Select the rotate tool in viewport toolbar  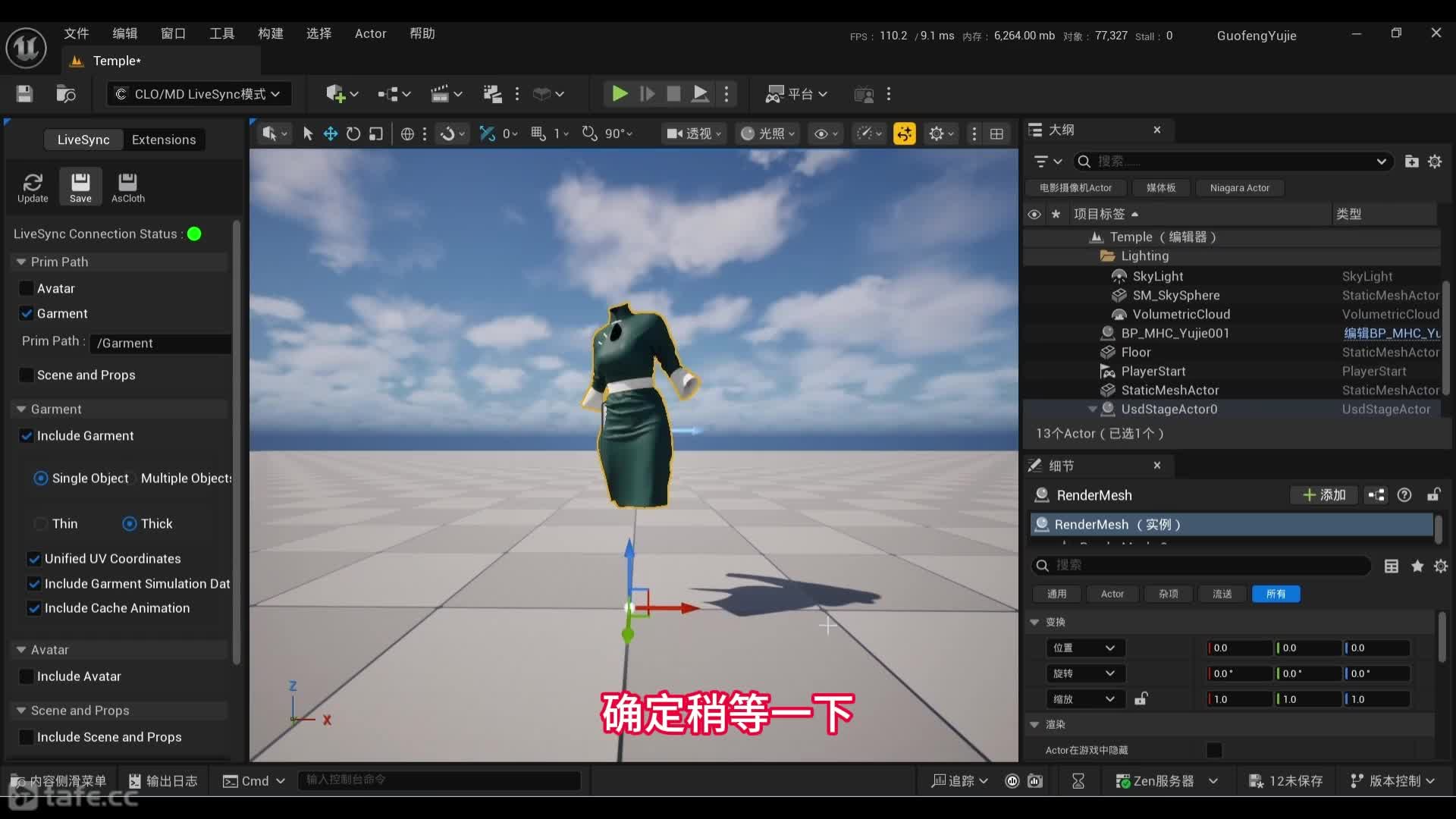353,133
